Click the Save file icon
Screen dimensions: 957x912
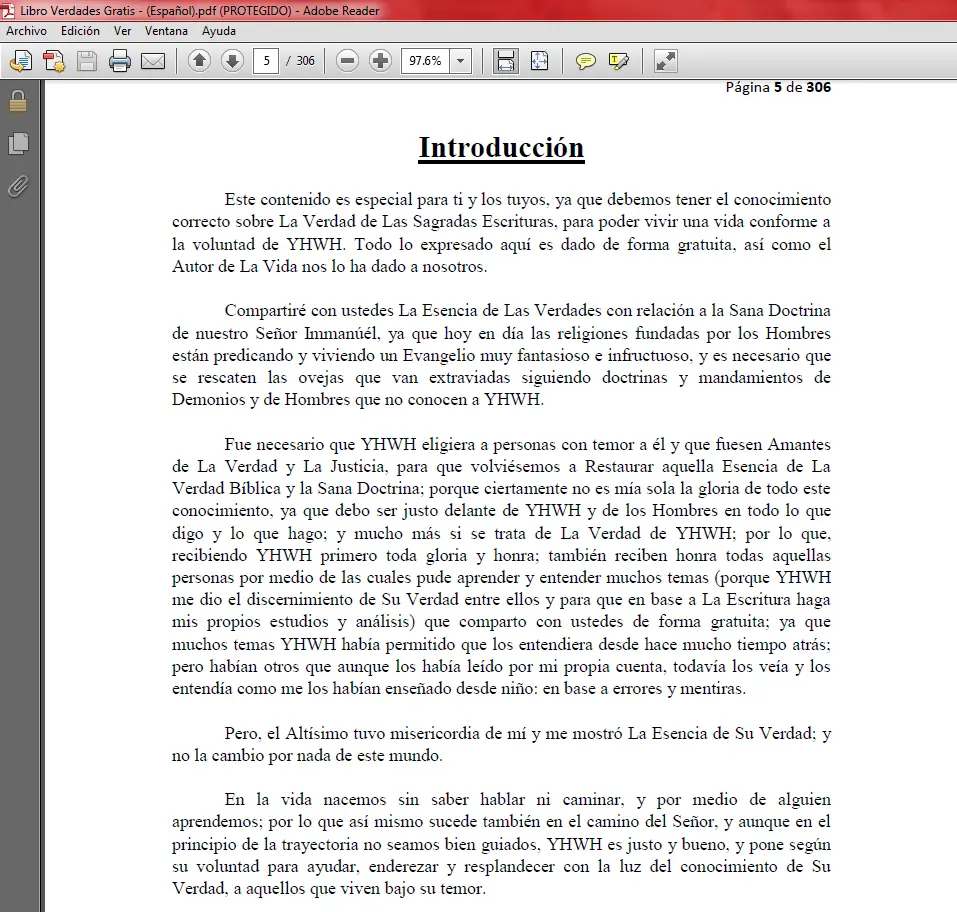(x=87, y=61)
